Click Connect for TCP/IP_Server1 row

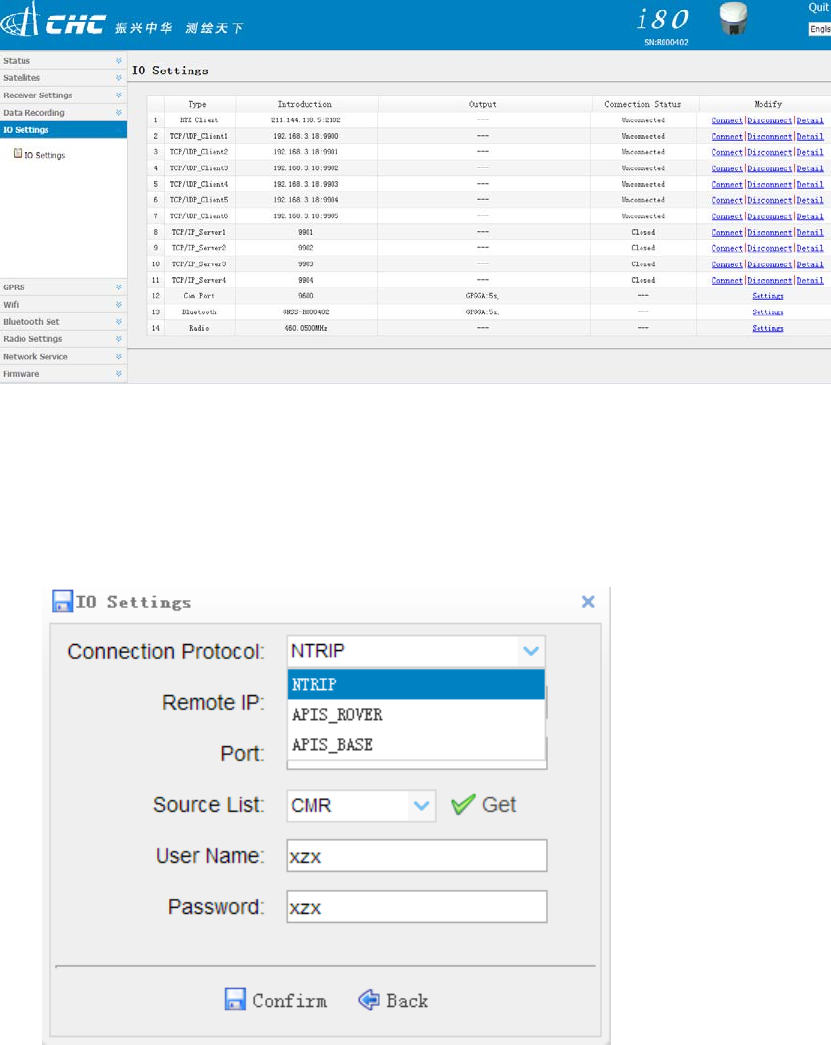(726, 233)
